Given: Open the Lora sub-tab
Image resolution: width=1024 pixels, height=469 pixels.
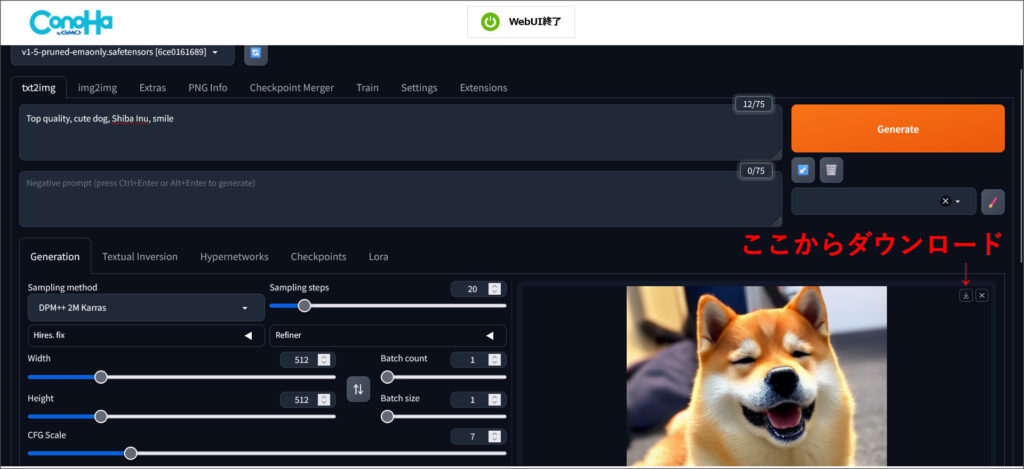Looking at the screenshot, I should tap(378, 257).
